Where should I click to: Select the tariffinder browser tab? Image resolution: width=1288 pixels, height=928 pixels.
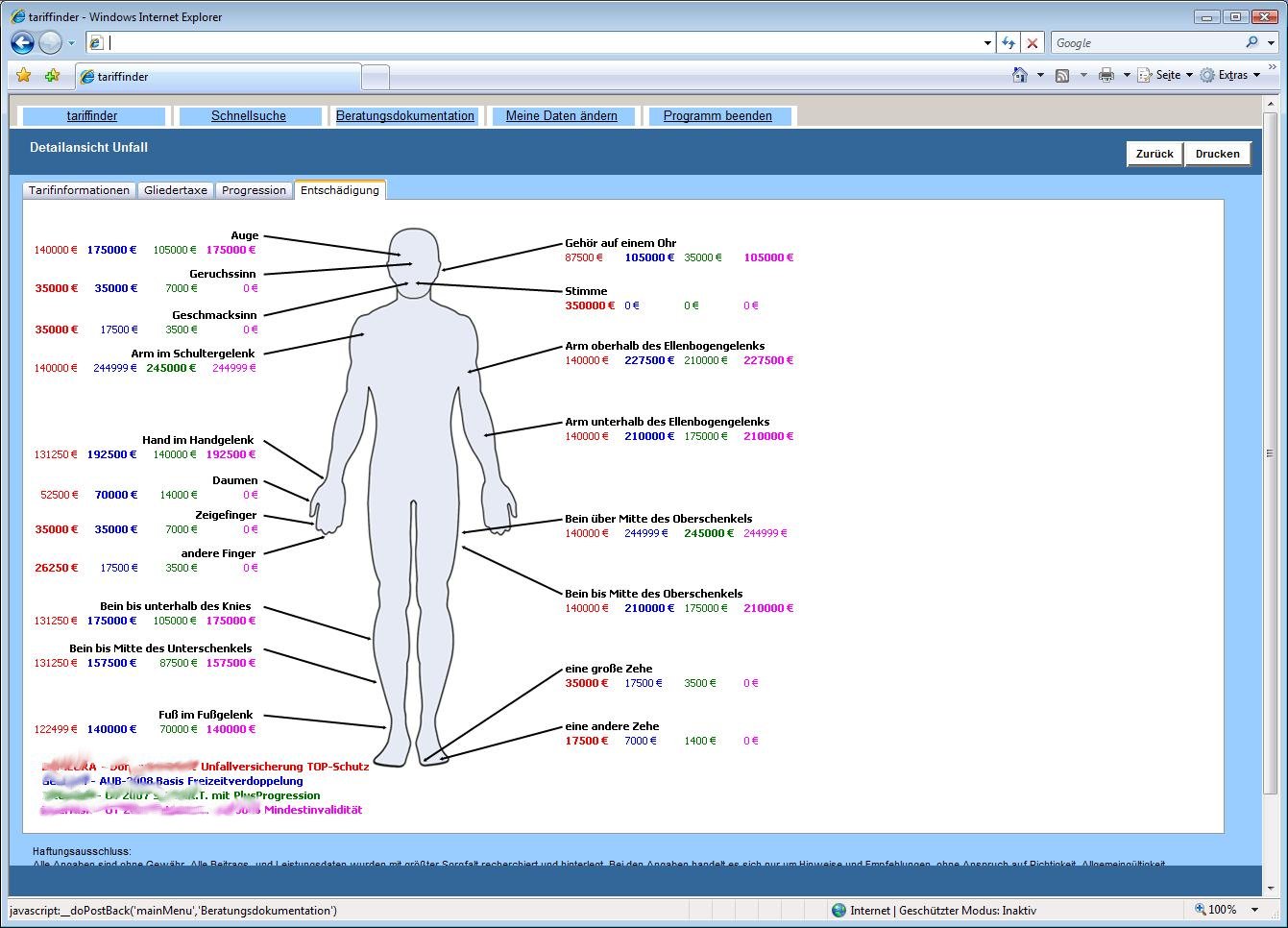click(x=218, y=76)
